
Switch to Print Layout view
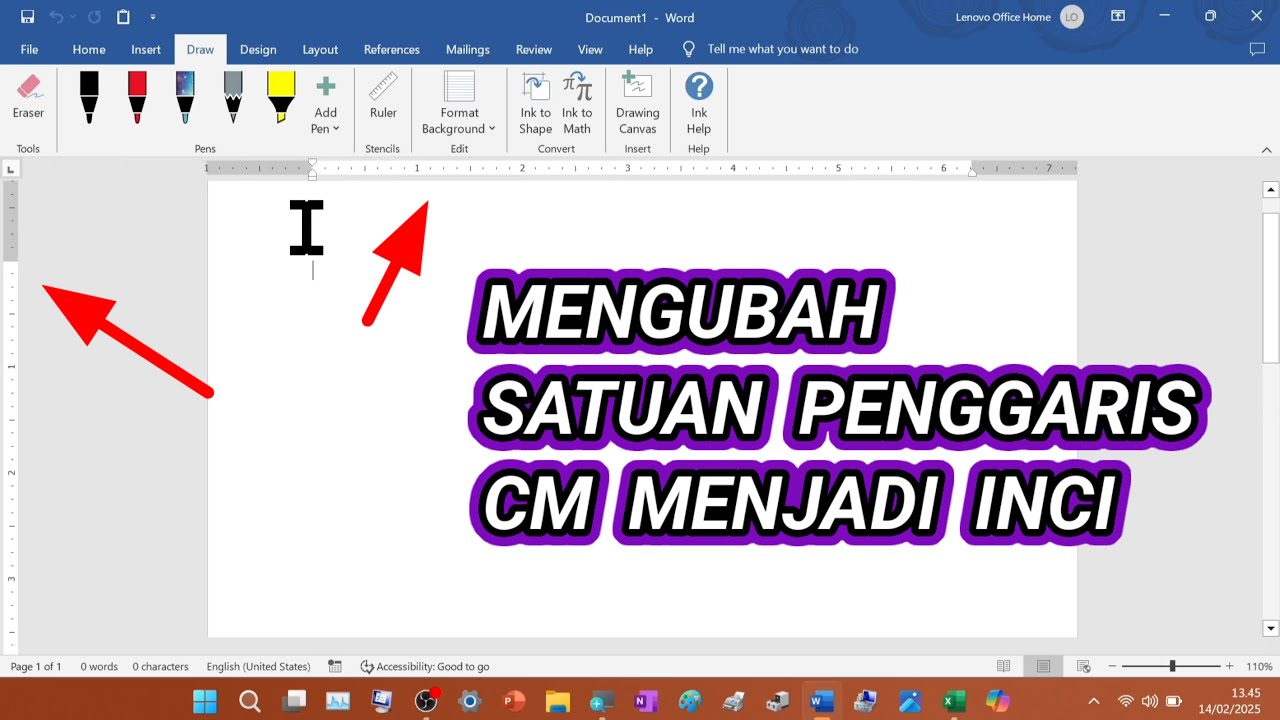click(1043, 666)
